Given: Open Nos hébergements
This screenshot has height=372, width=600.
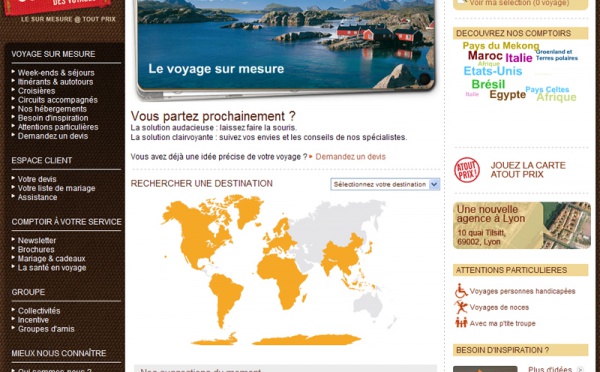Looking at the screenshot, I should point(52,109).
